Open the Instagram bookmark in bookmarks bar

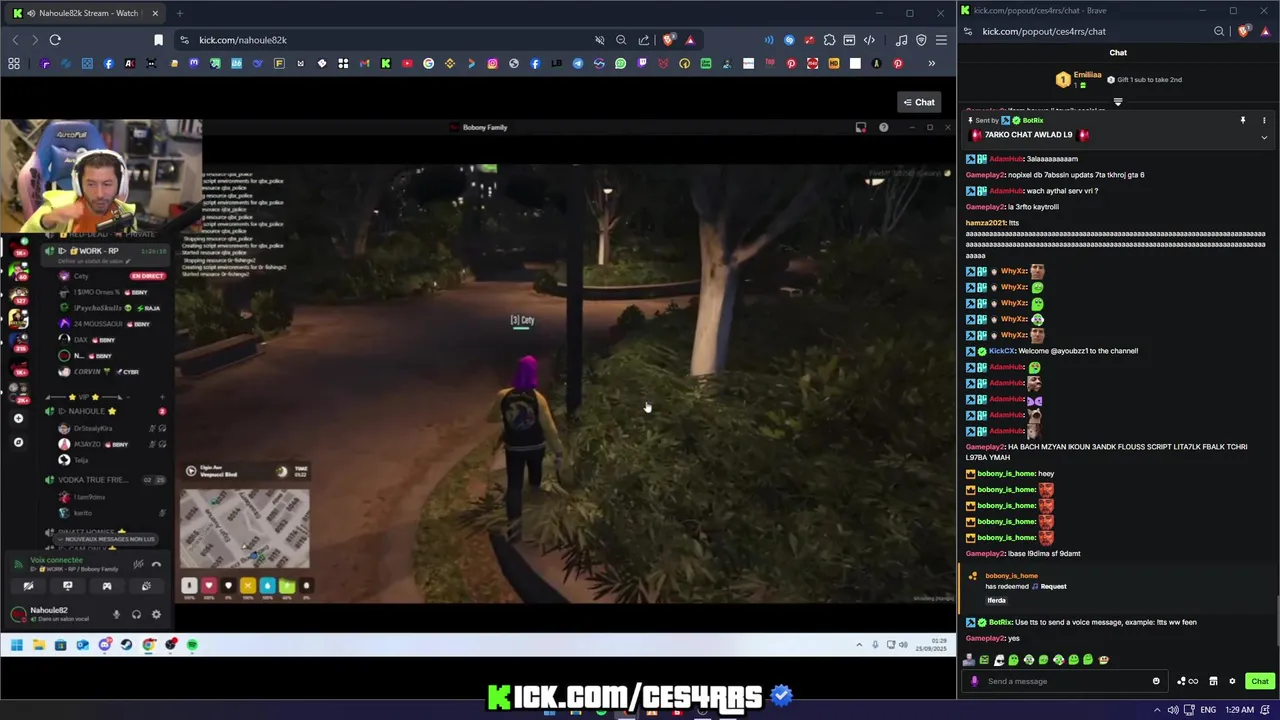click(492, 64)
